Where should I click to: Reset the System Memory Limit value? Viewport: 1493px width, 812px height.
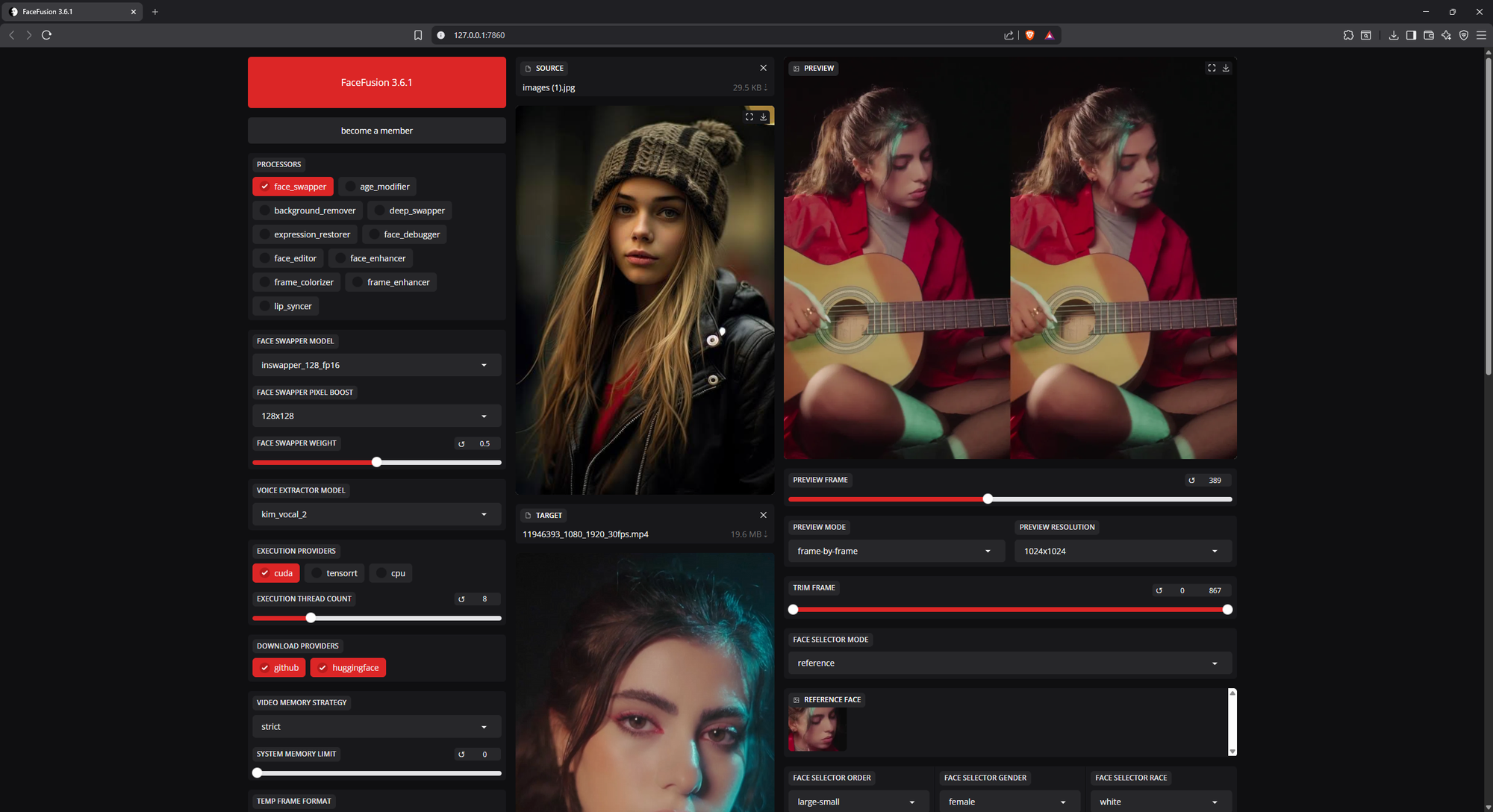(x=461, y=755)
